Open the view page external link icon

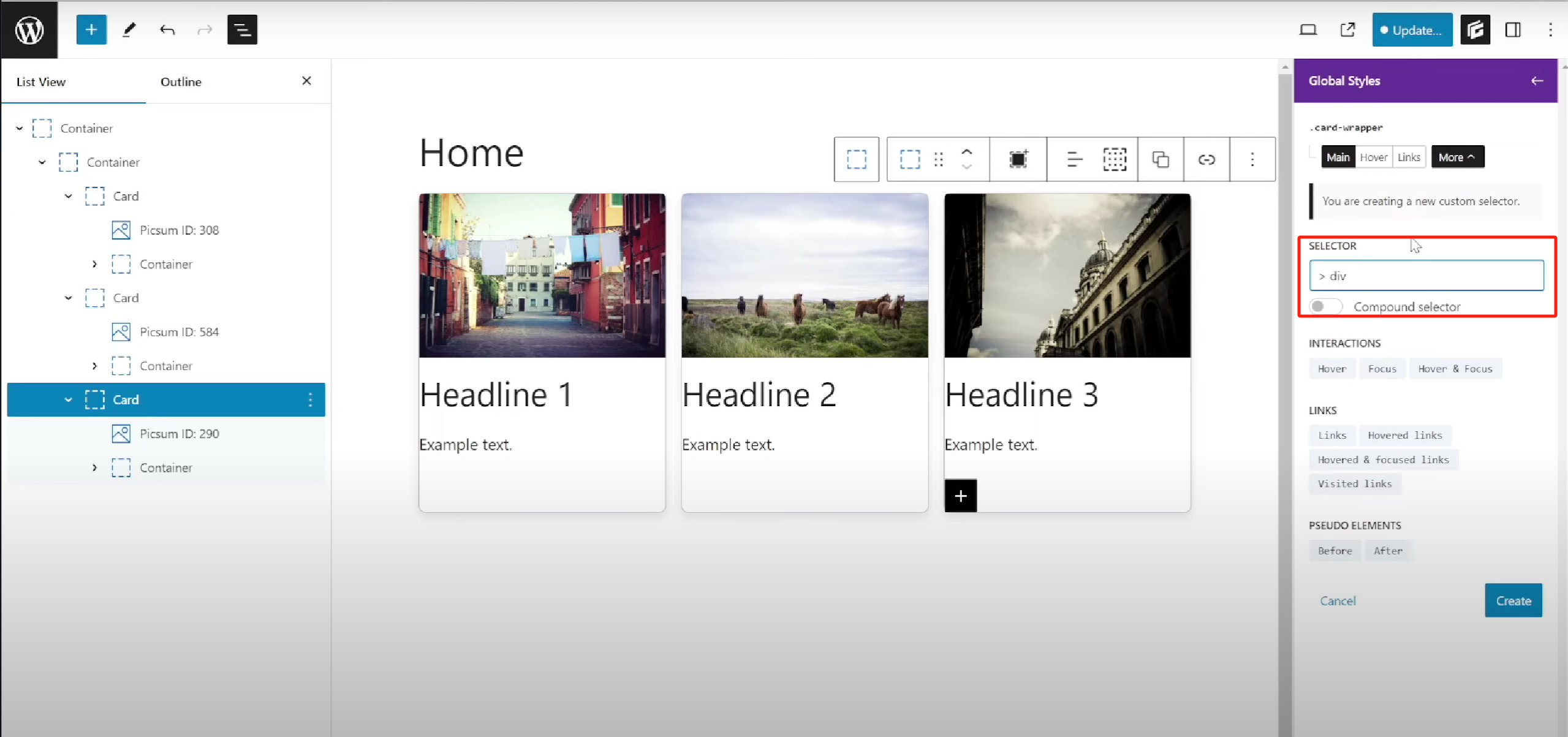(x=1347, y=29)
